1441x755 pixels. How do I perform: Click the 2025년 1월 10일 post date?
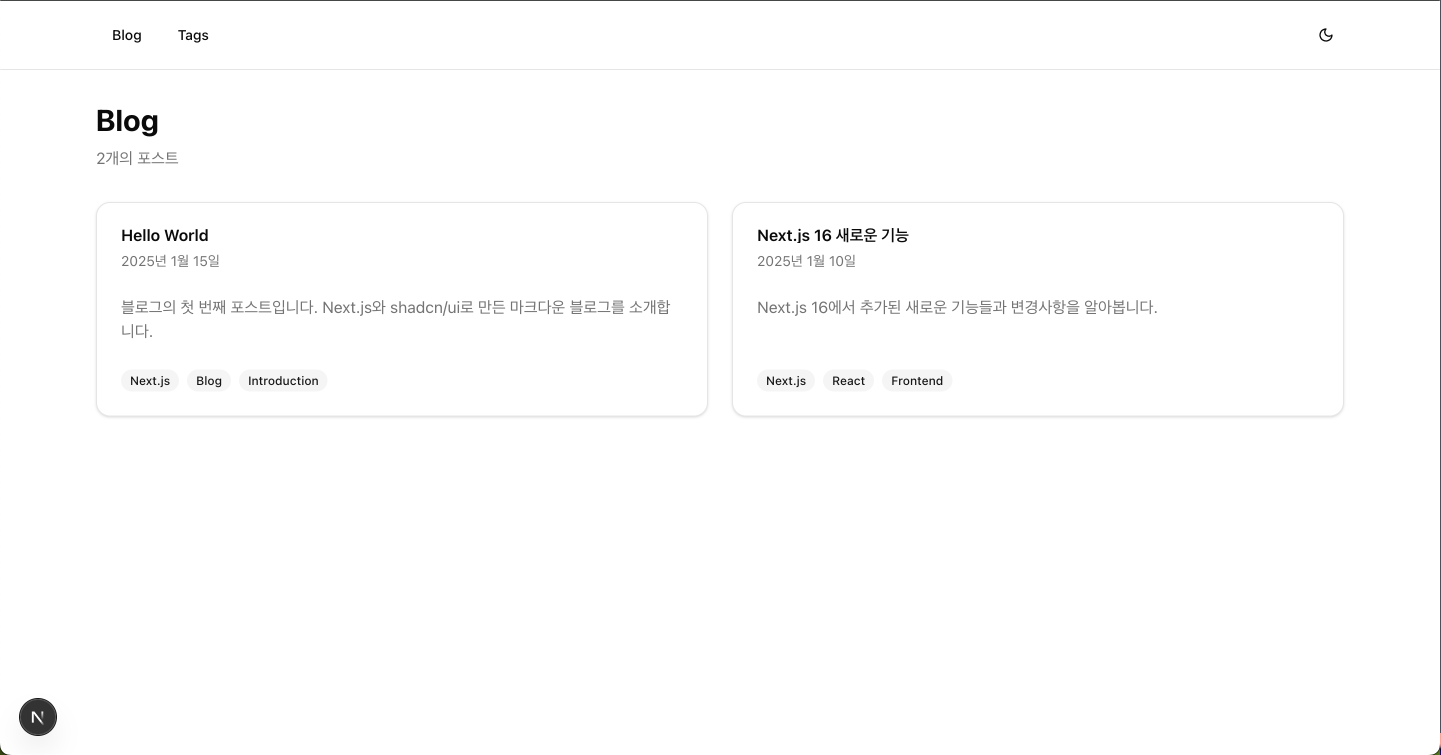point(806,261)
